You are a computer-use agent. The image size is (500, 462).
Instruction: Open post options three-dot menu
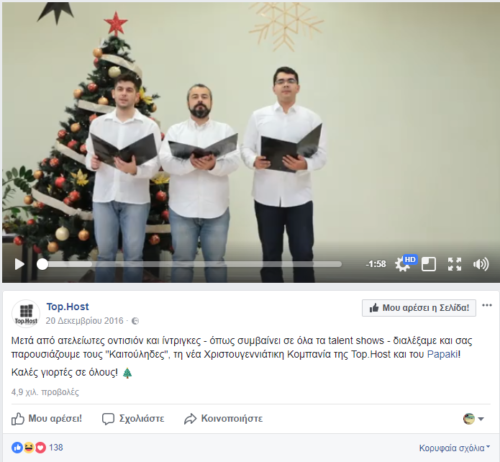click(x=487, y=305)
